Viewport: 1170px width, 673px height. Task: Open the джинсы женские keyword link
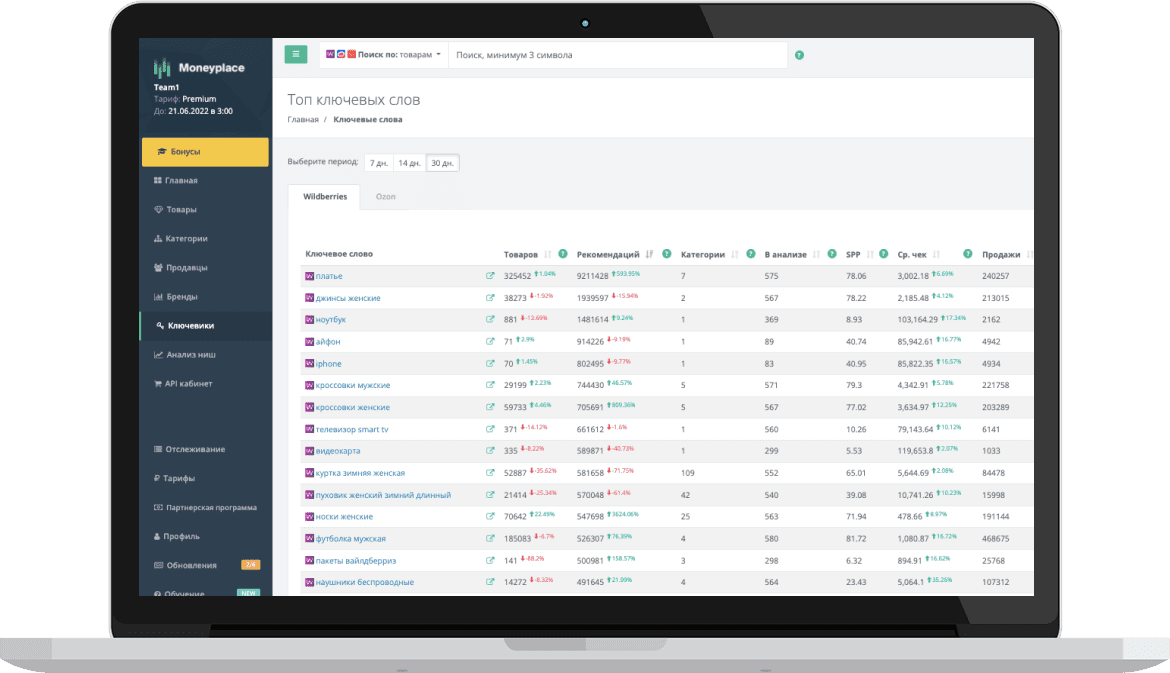coord(348,298)
